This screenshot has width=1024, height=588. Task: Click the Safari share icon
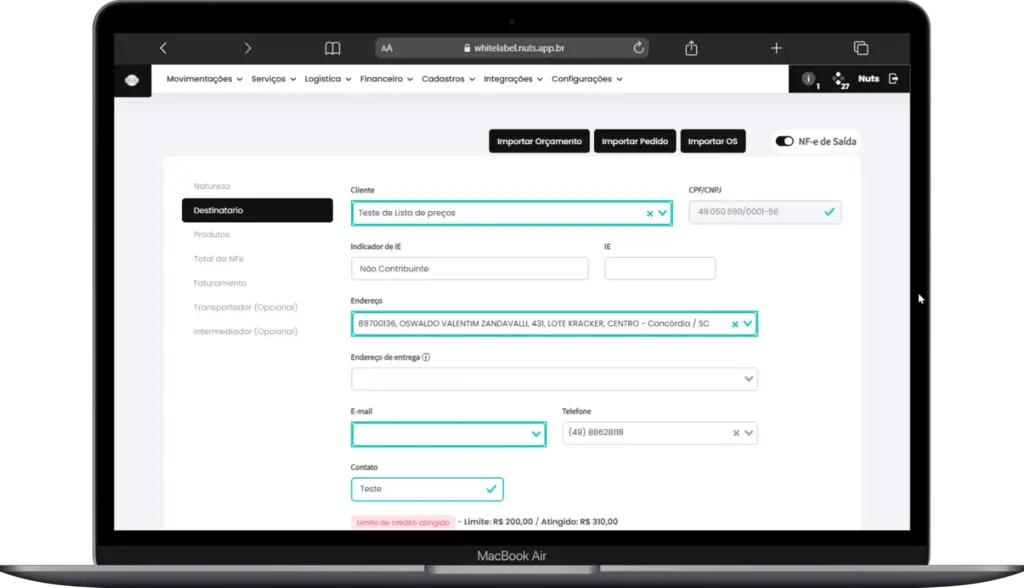point(692,48)
